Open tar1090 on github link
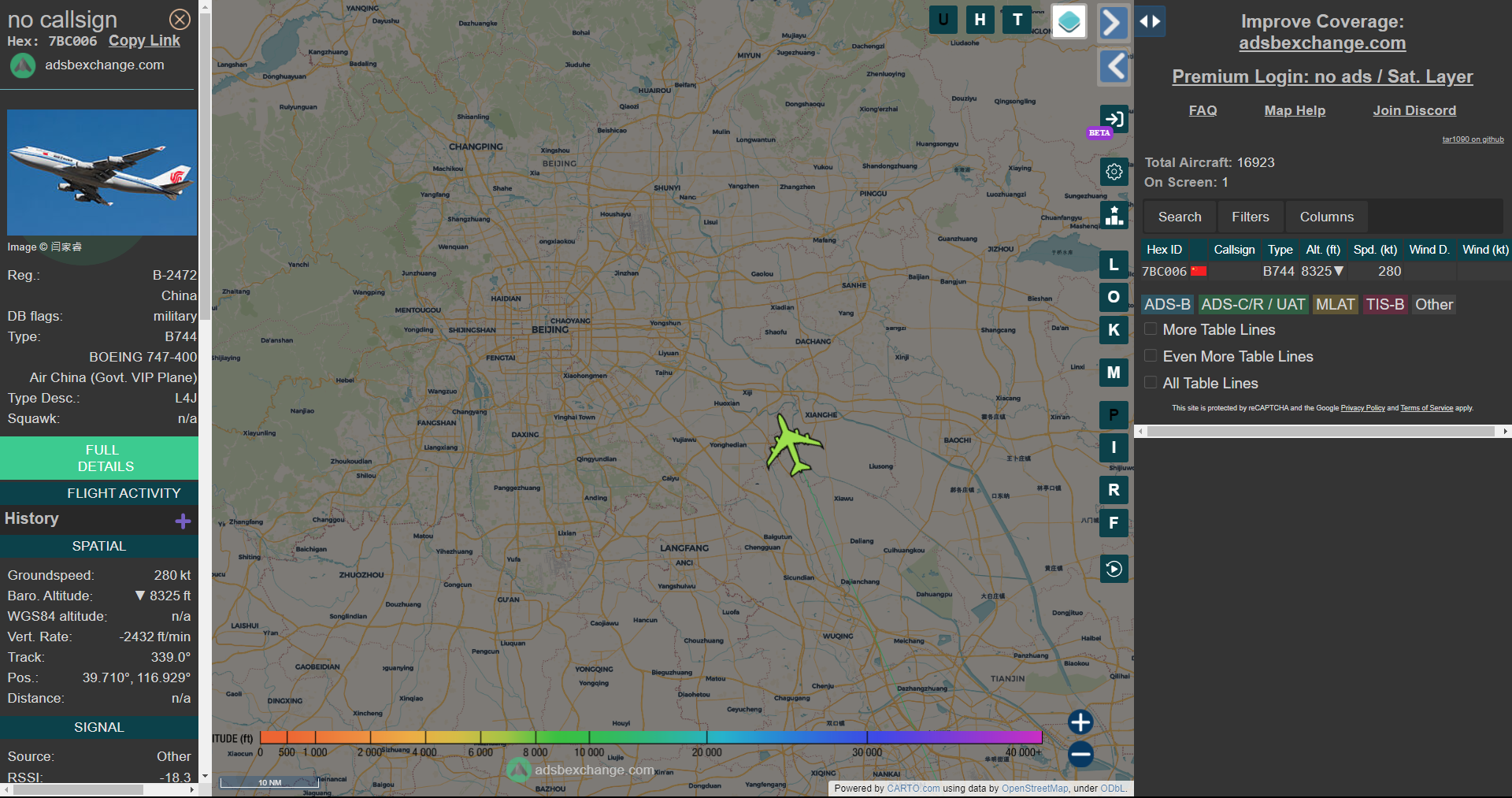Image resolution: width=1512 pixels, height=798 pixels. (1473, 139)
